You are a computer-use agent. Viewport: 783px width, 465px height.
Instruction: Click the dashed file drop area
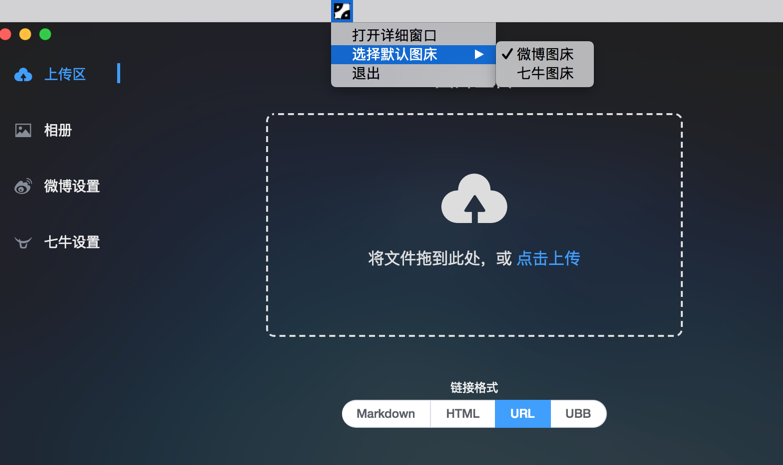[474, 225]
